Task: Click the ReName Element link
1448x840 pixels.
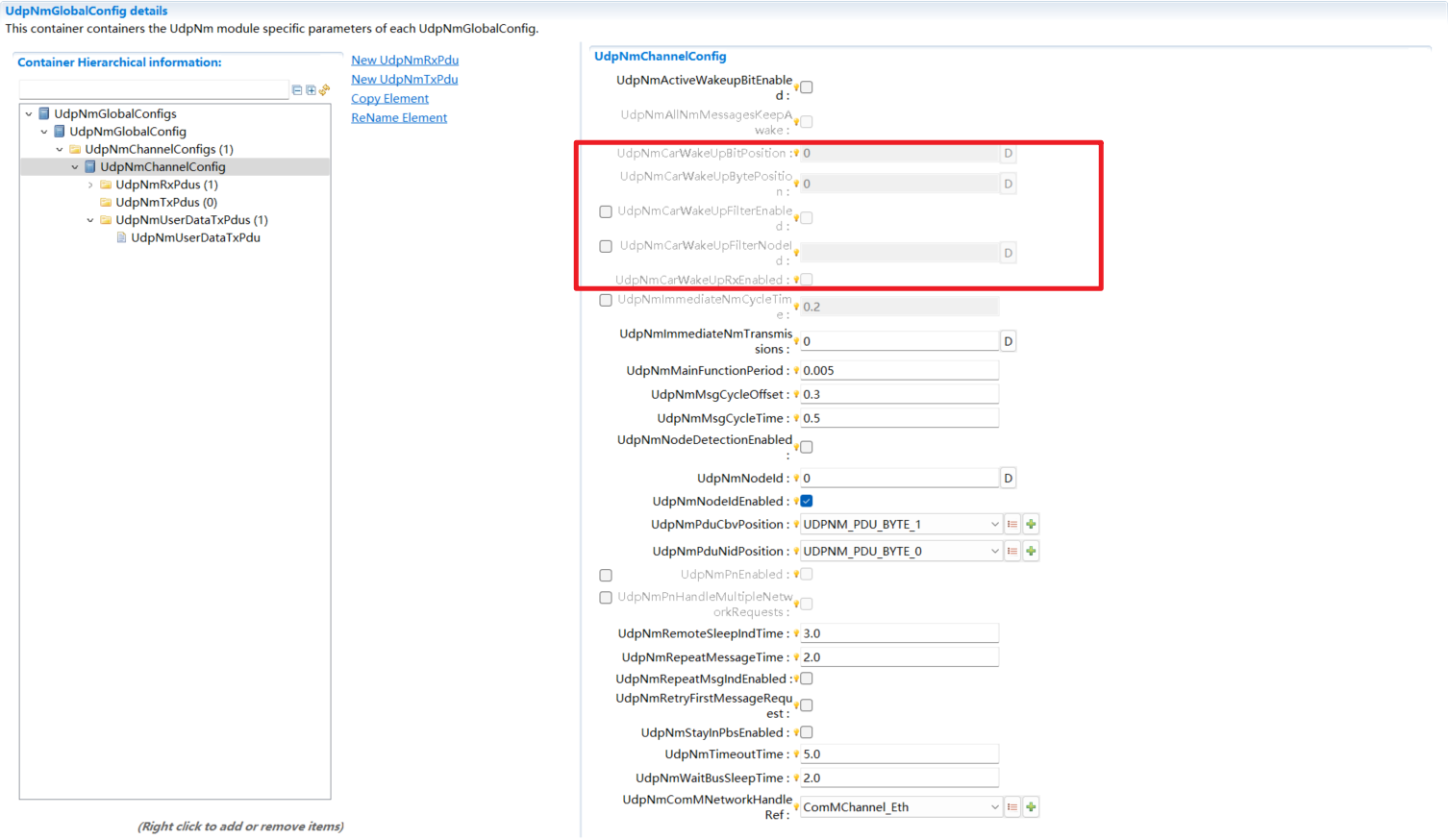Action: coord(399,118)
